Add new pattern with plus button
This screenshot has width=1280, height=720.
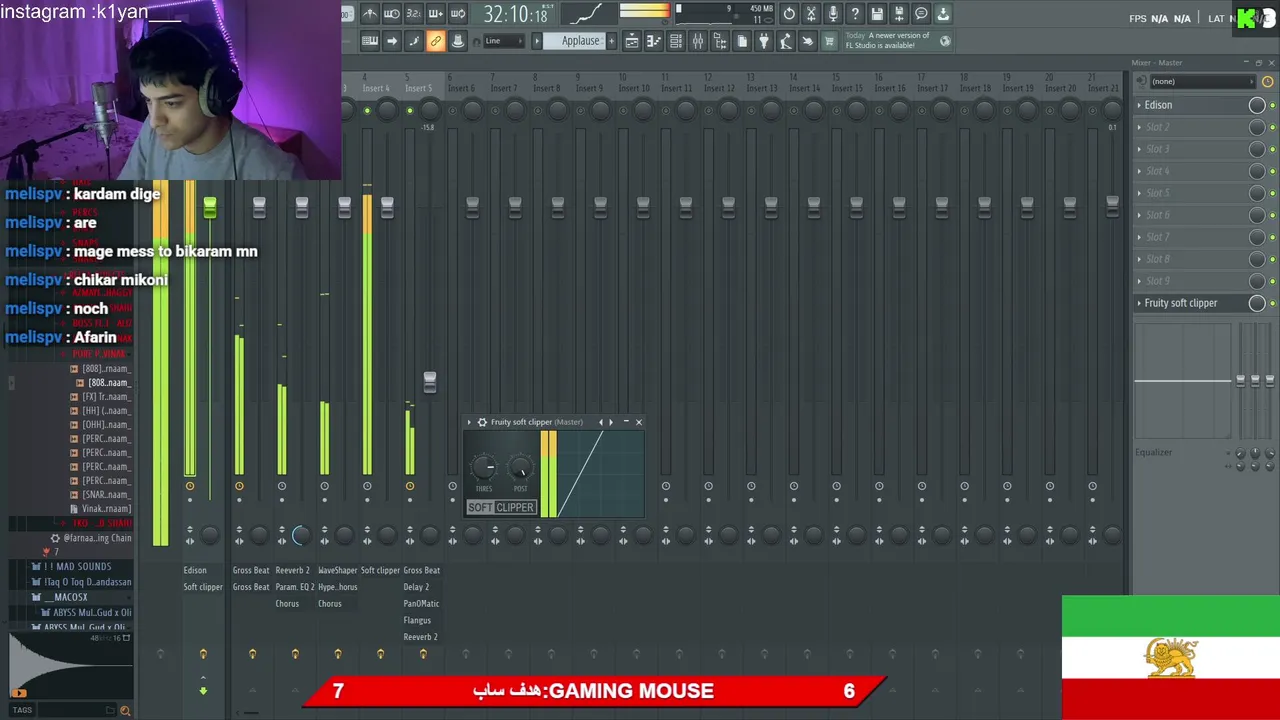611,41
